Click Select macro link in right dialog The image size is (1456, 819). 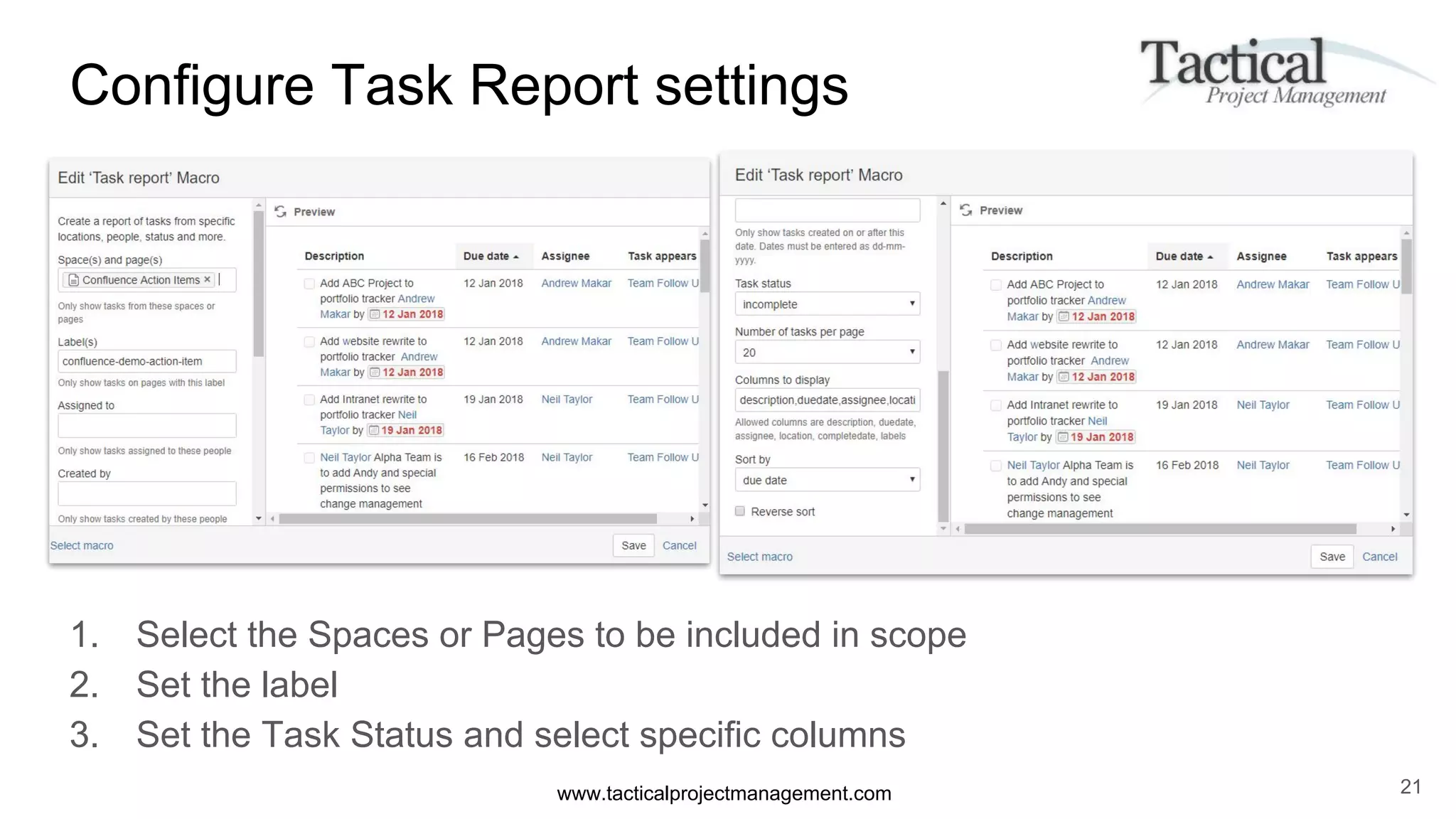click(759, 557)
